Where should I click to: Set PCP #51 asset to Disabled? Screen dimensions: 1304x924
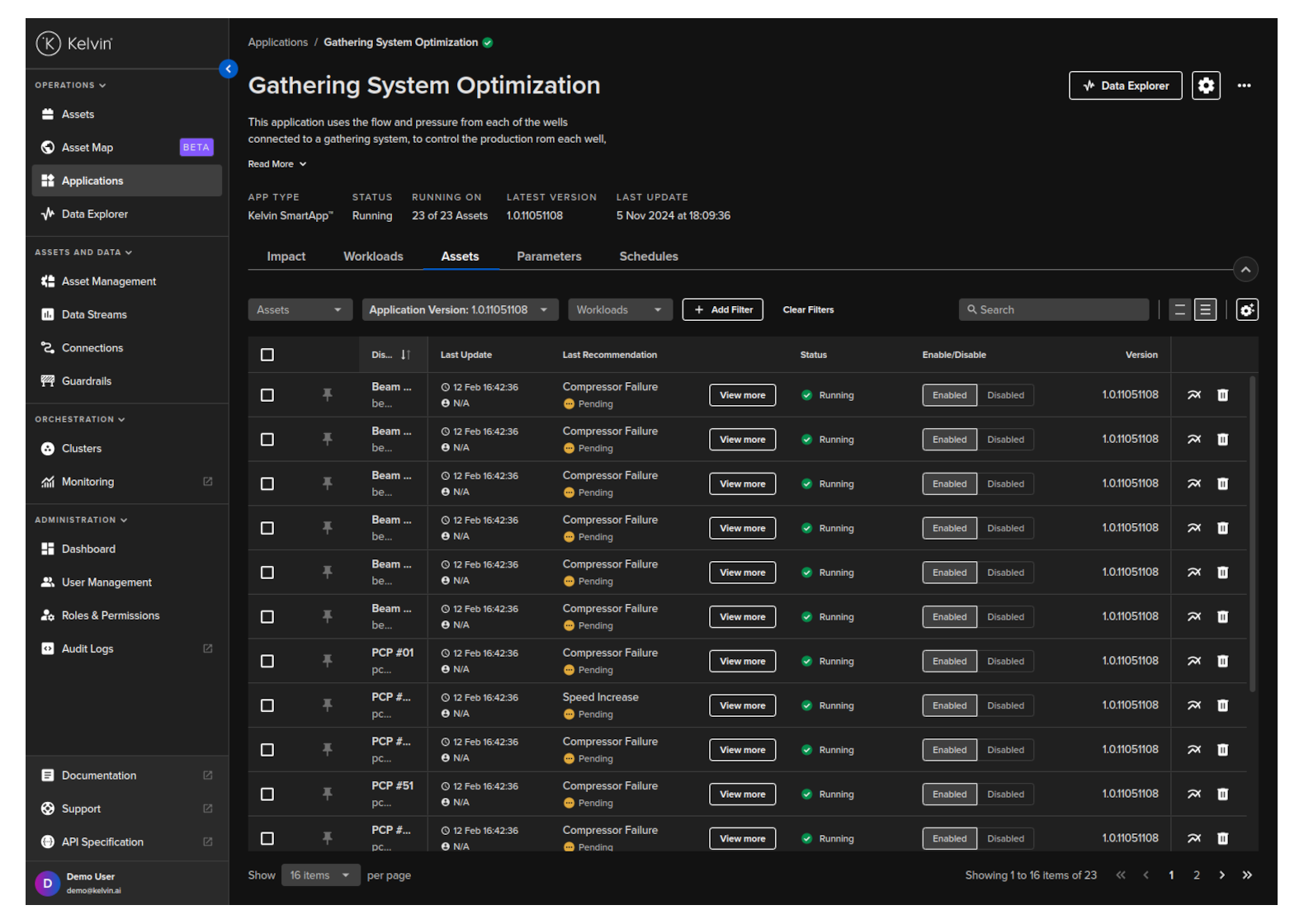(1005, 794)
